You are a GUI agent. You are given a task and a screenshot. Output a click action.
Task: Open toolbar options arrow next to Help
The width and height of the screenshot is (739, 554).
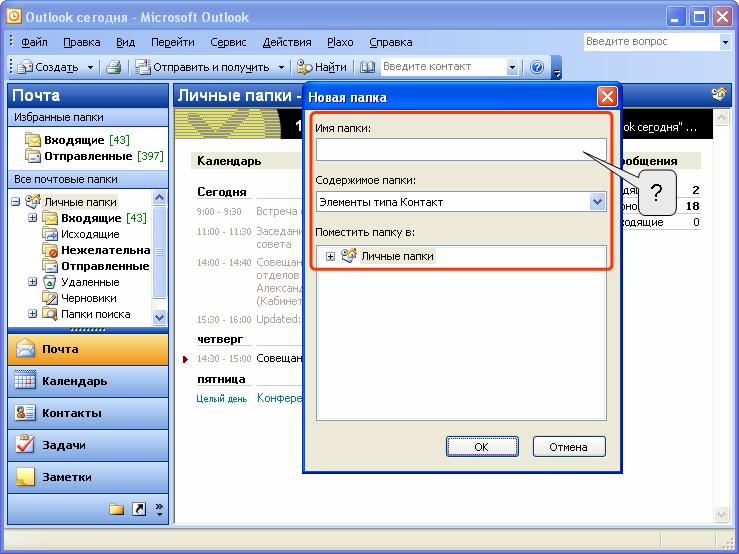pos(557,68)
